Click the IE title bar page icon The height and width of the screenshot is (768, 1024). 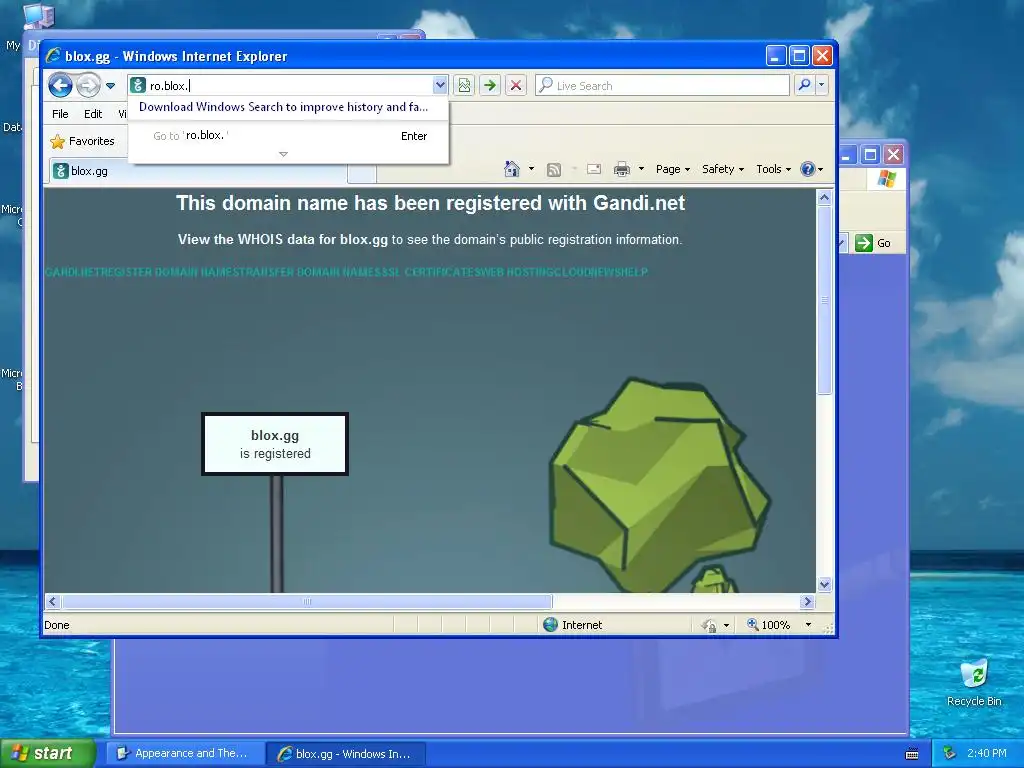[x=53, y=56]
